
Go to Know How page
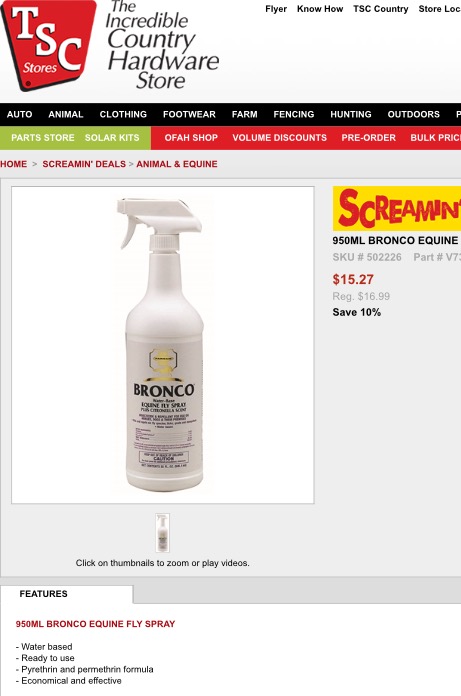tap(320, 9)
